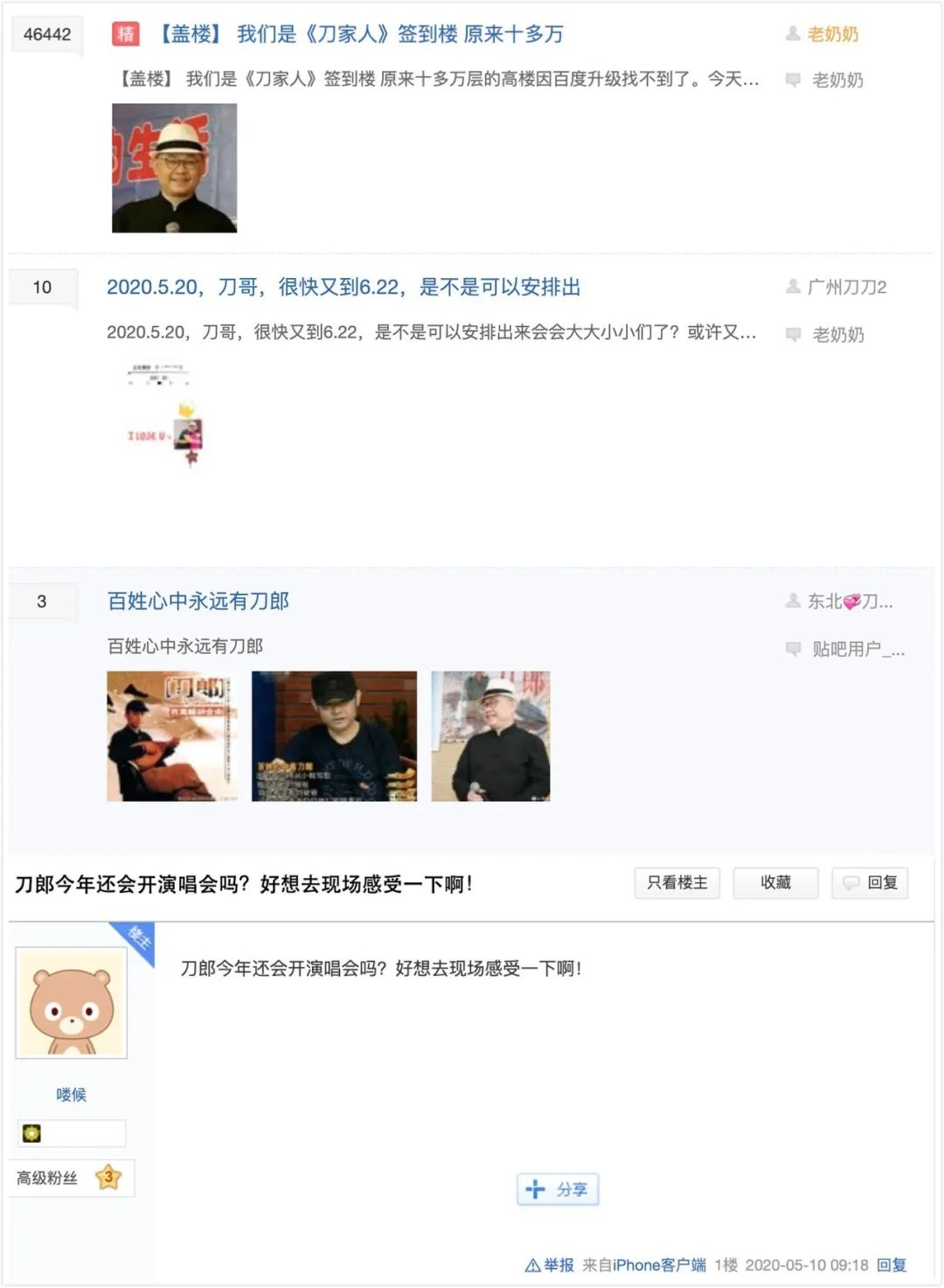The width and height of the screenshot is (944, 1288).
Task: Open the 百姓心中永远有刀郎 thread title
Action: point(198,601)
